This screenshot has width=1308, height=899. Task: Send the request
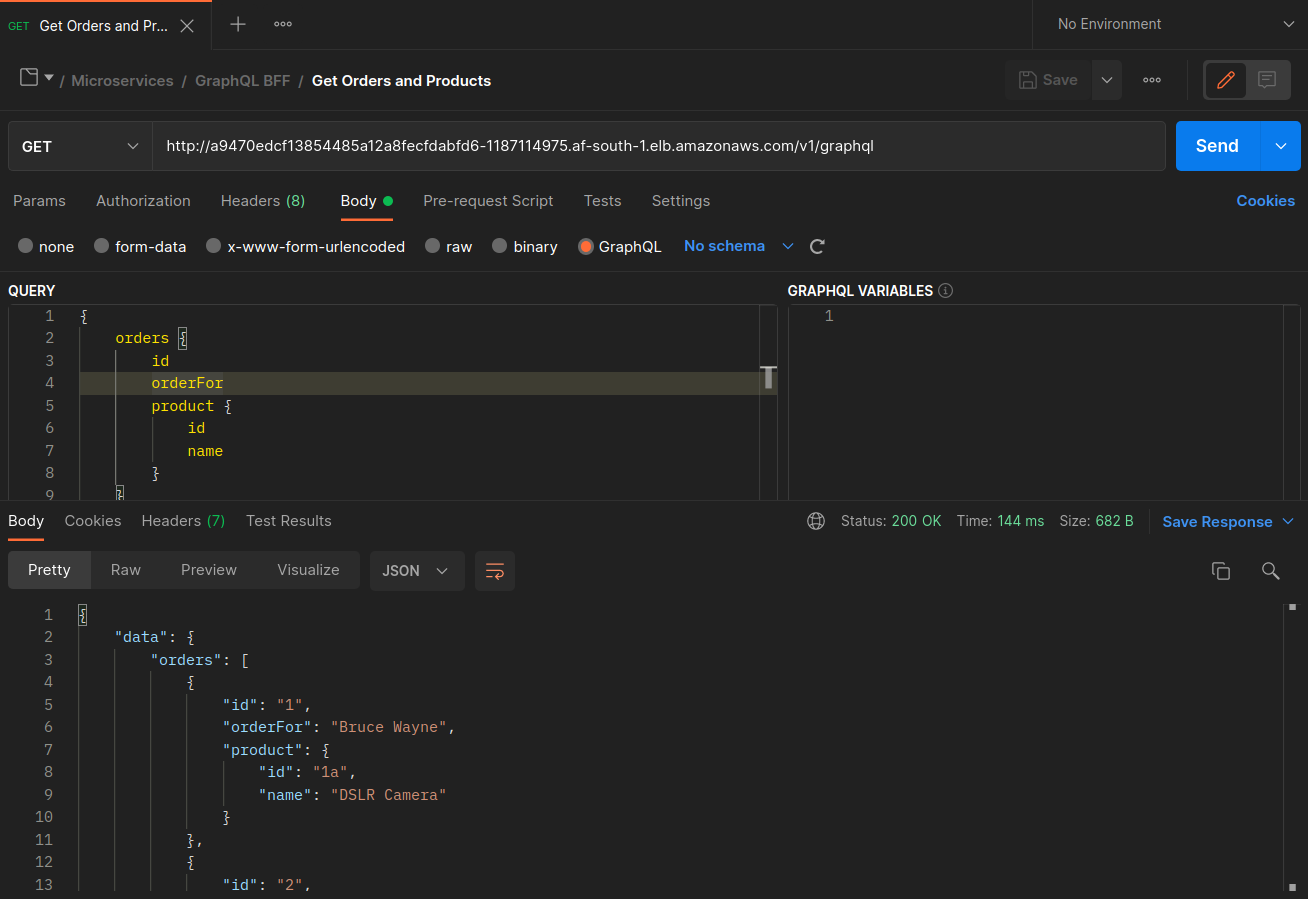(1217, 146)
